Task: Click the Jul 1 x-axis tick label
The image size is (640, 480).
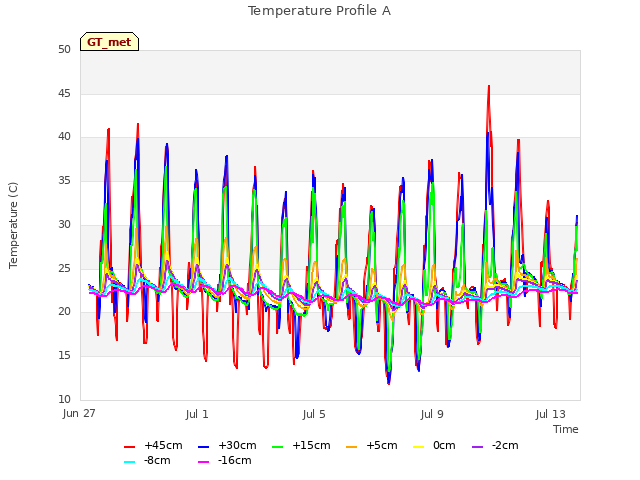Action: (197, 414)
